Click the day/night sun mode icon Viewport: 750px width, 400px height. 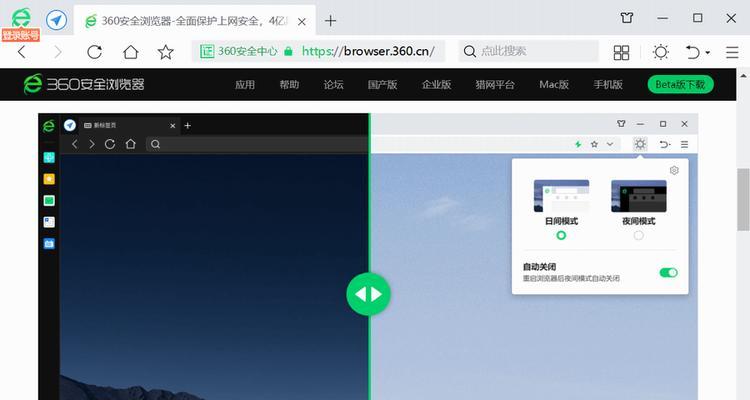pos(661,52)
